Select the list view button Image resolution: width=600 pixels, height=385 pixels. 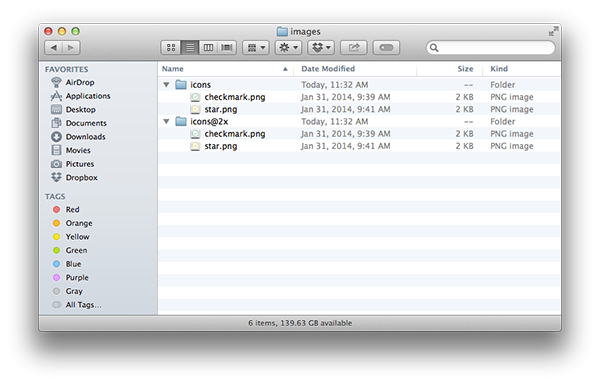pyautogui.click(x=189, y=47)
